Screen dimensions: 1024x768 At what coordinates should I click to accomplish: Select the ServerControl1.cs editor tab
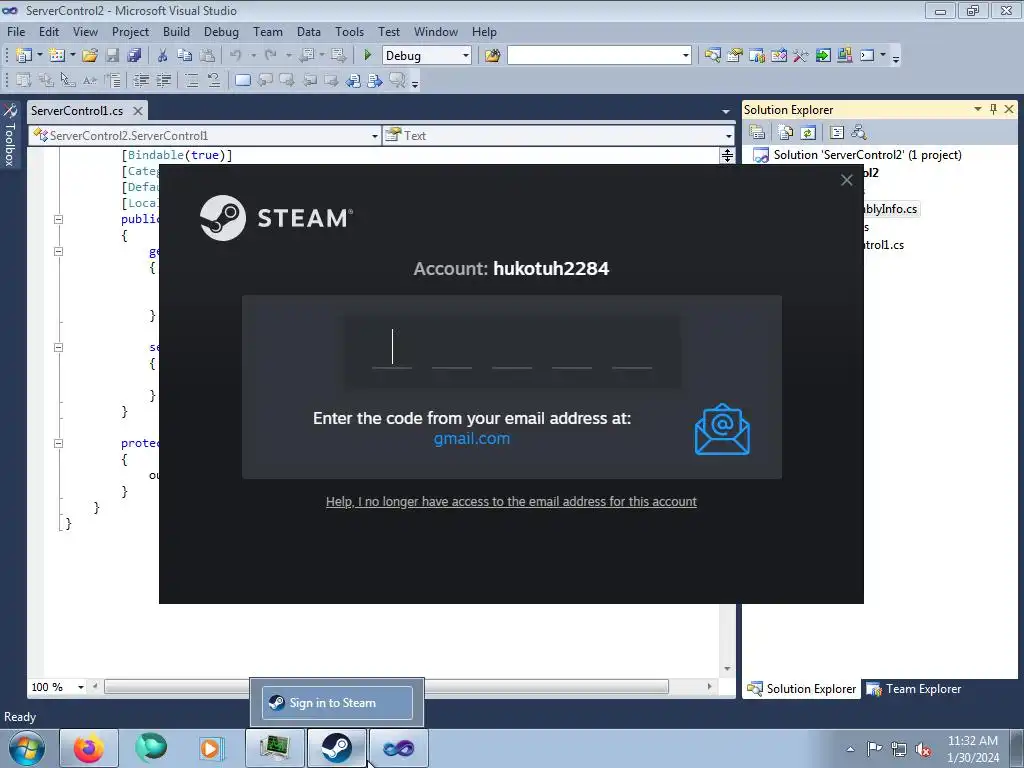[77, 110]
